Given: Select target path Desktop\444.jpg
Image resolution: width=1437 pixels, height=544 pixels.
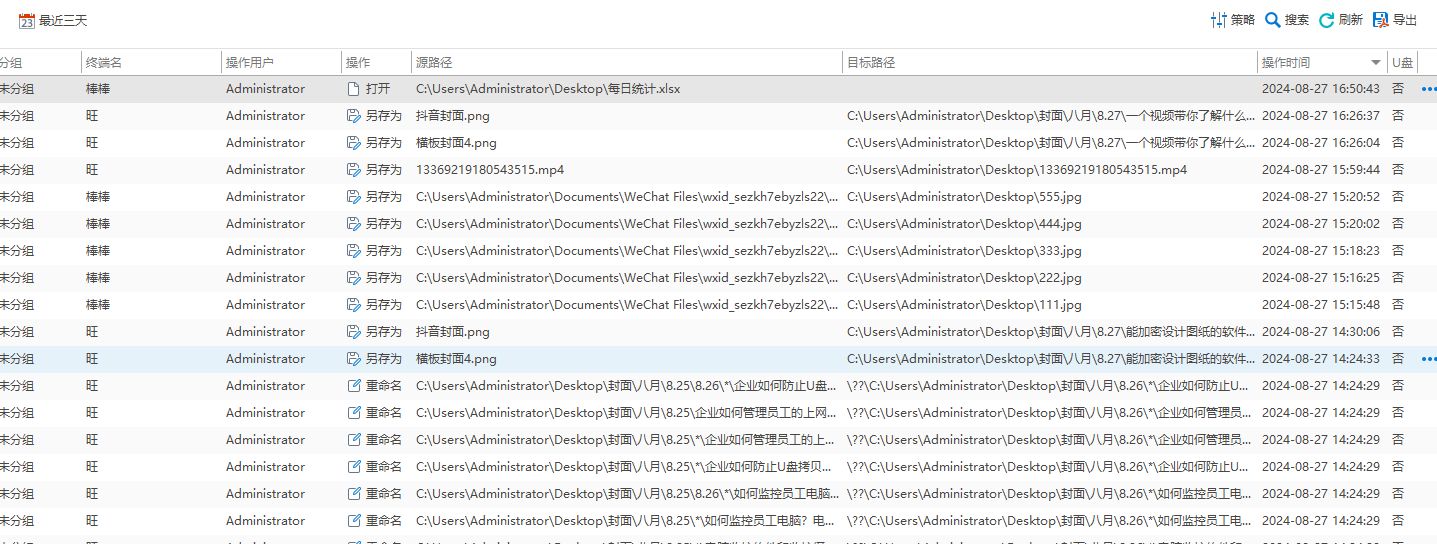Looking at the screenshot, I should point(964,224).
